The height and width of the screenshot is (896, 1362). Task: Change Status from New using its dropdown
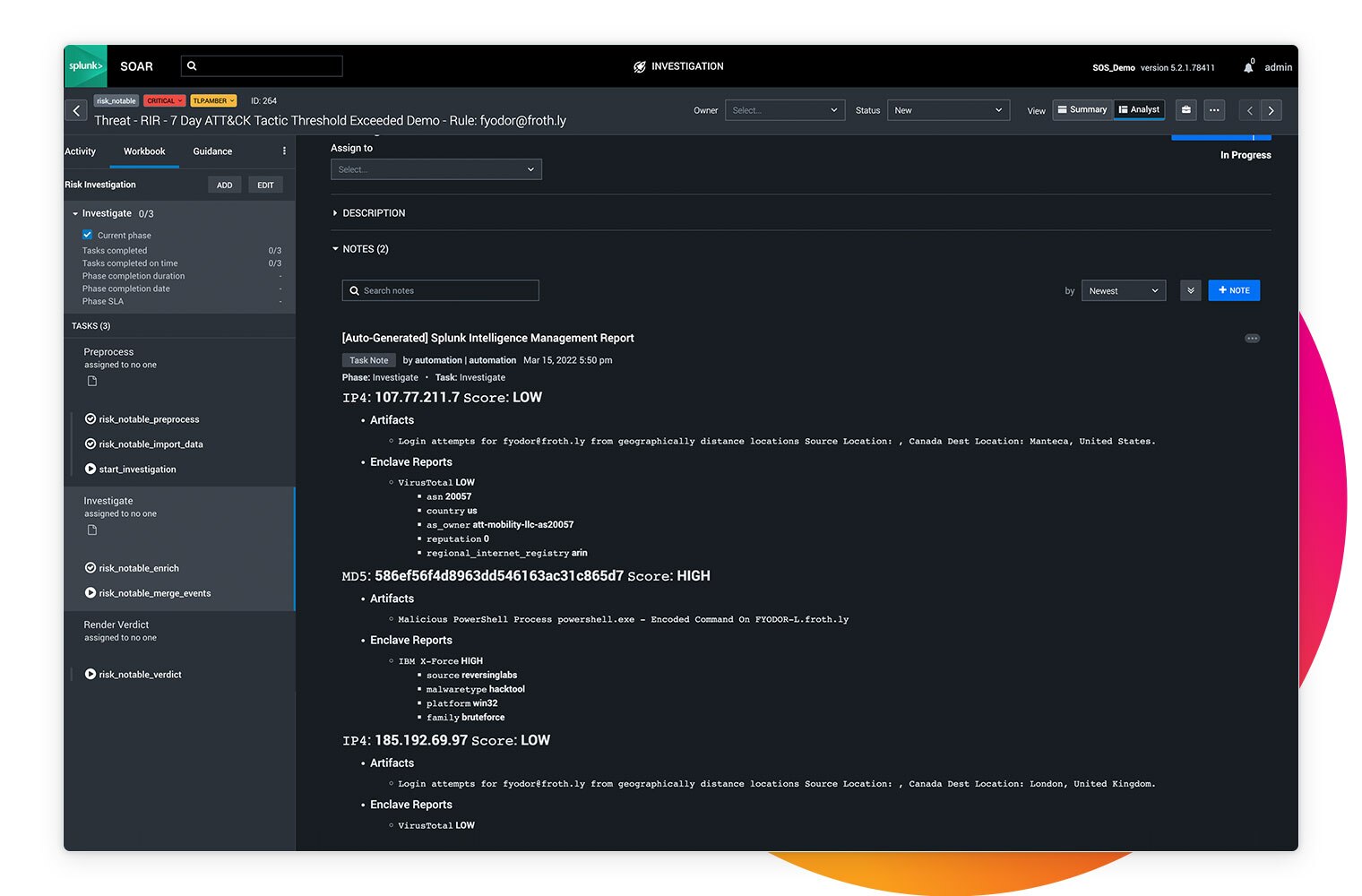[947, 109]
